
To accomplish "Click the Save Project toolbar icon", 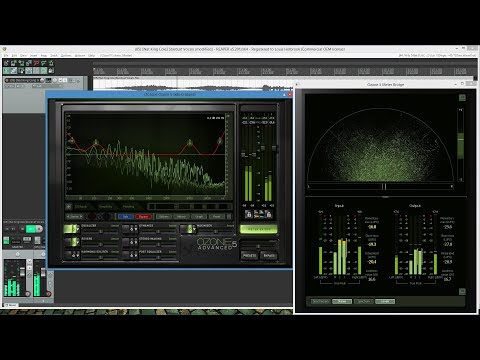I will [x=21, y=63].
